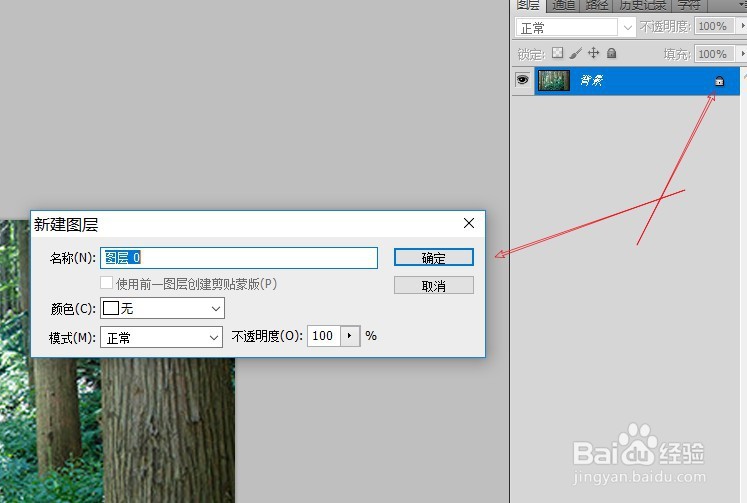The image size is (747, 503).
Task: Enable lock transparent pixels icon
Action: [557, 53]
